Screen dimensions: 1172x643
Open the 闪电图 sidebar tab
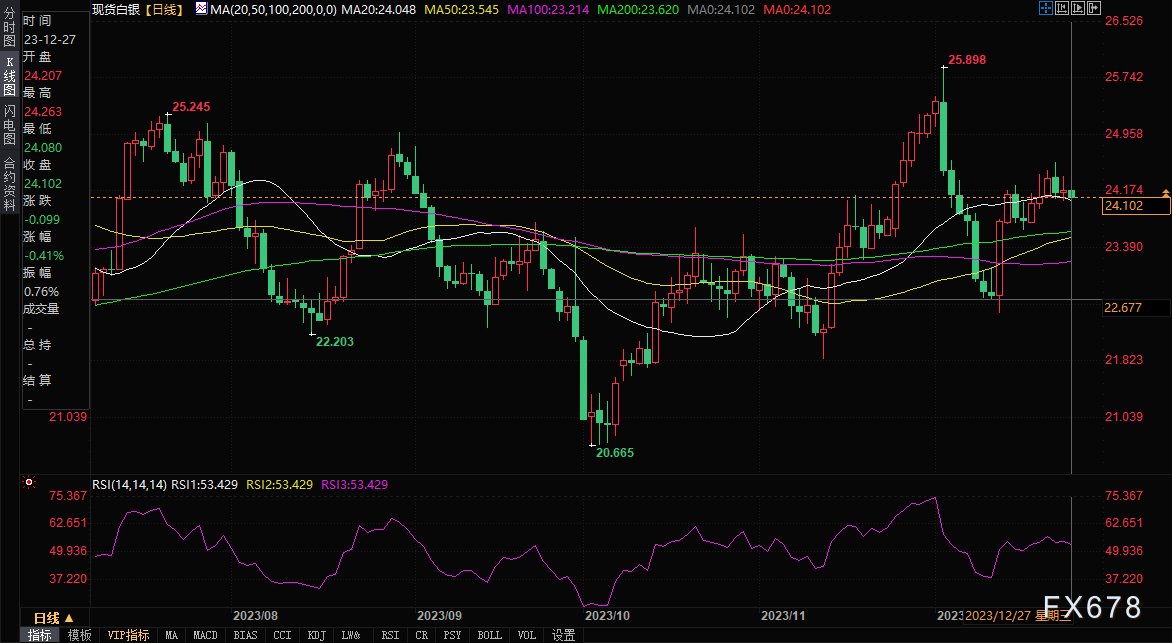click(x=9, y=125)
